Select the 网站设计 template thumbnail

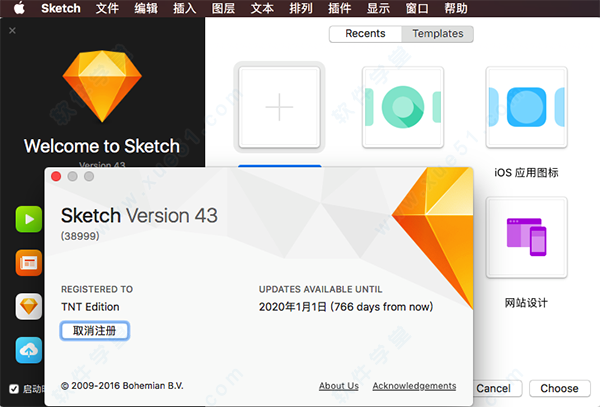tap(527, 237)
